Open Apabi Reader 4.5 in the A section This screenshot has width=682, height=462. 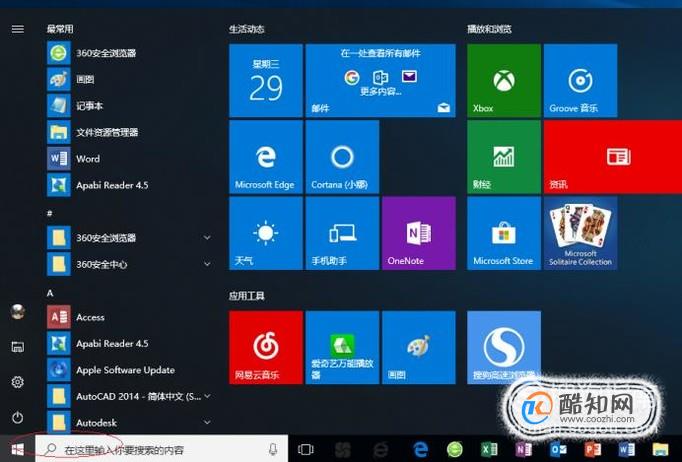(x=130, y=344)
